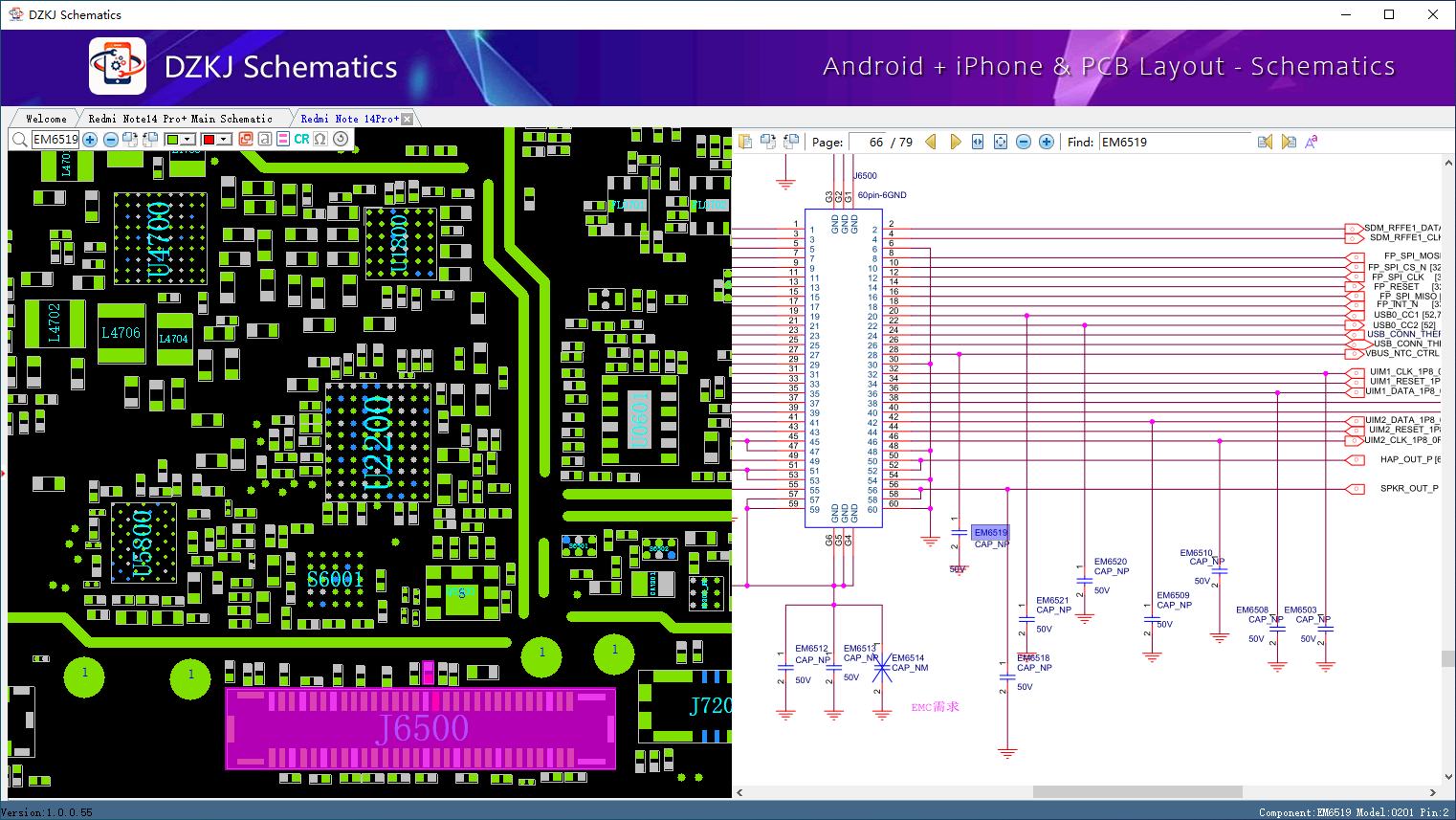Find next EM6519 match in schematic
The height and width of the screenshot is (820, 1456).
point(1289,142)
